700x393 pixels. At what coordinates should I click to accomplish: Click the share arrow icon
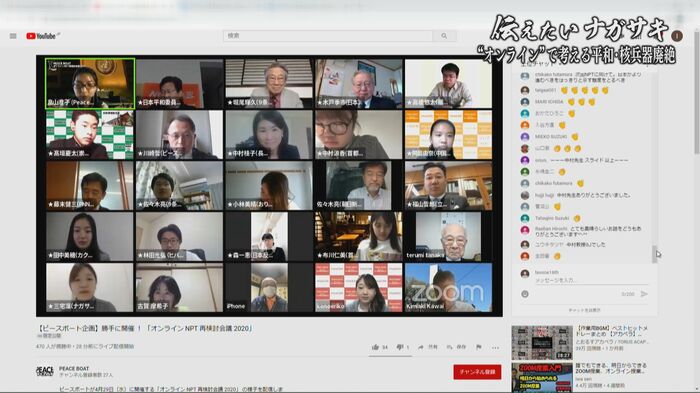(421, 347)
